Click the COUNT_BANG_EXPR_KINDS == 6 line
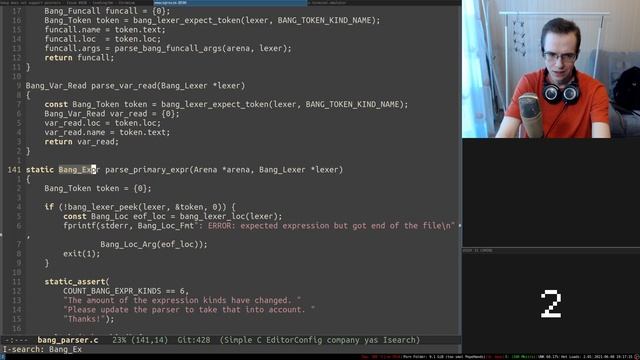The image size is (640, 360). [126, 291]
